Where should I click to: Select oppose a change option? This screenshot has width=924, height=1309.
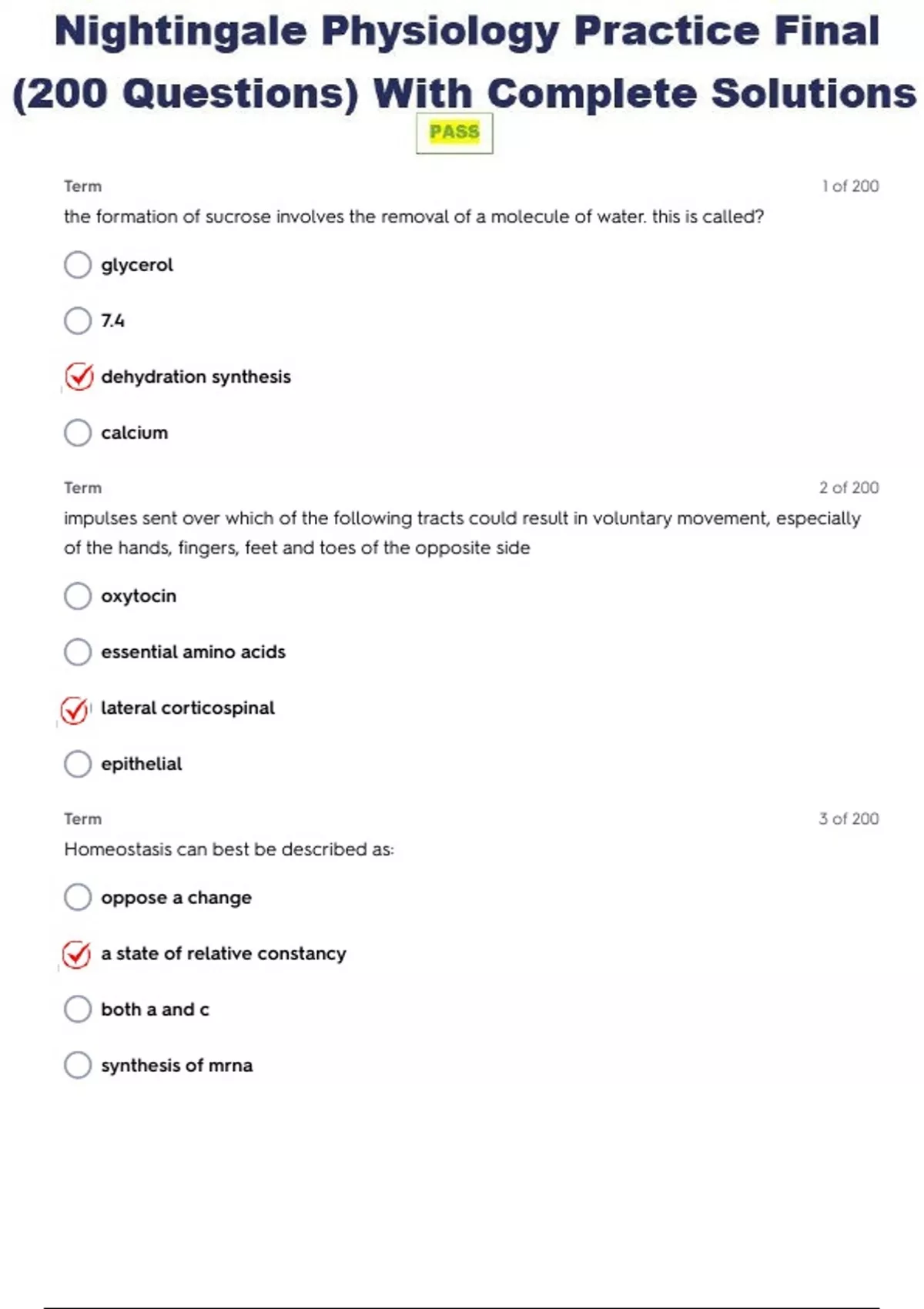point(78,897)
